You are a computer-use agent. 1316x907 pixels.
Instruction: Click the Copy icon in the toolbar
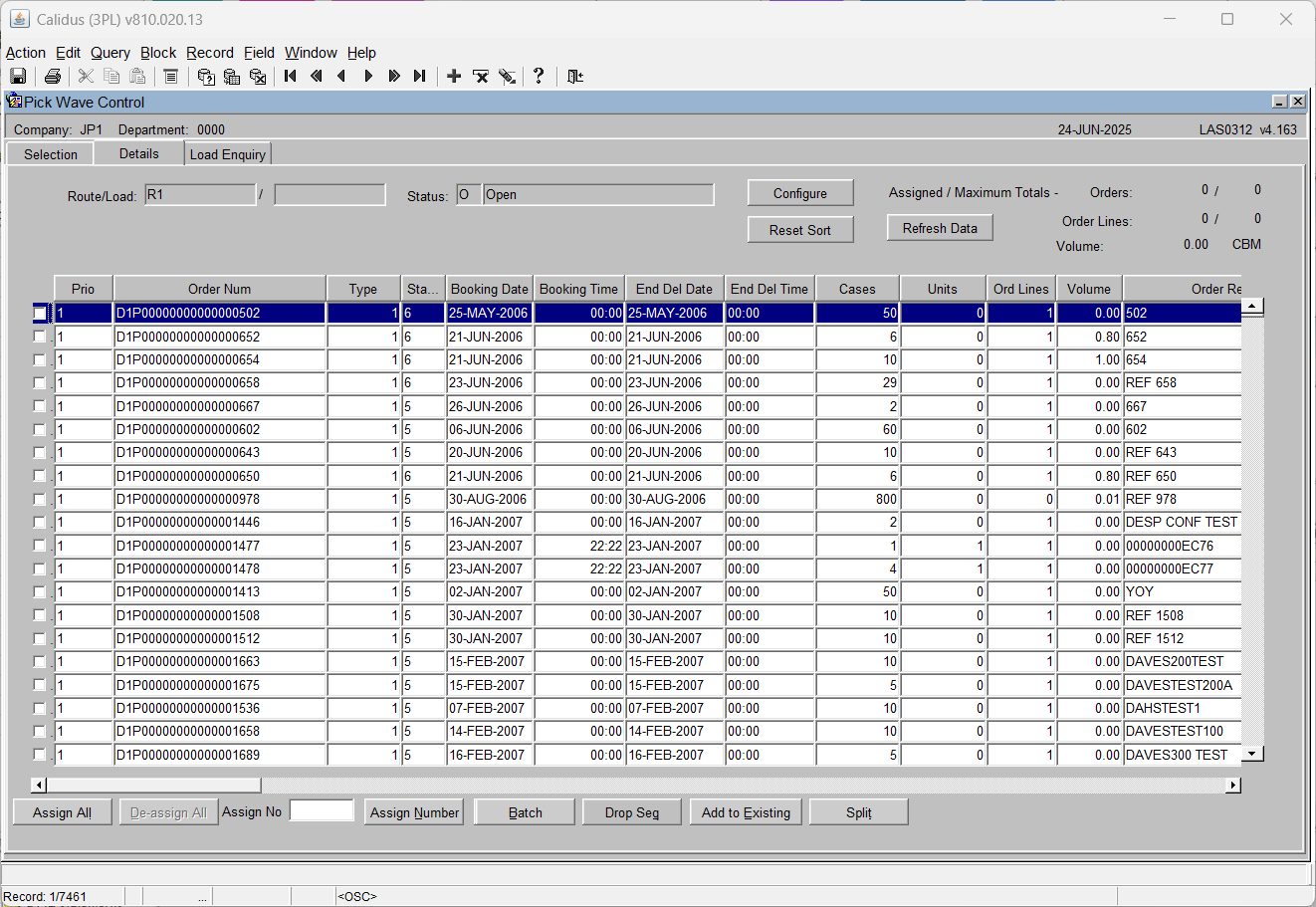point(111,77)
